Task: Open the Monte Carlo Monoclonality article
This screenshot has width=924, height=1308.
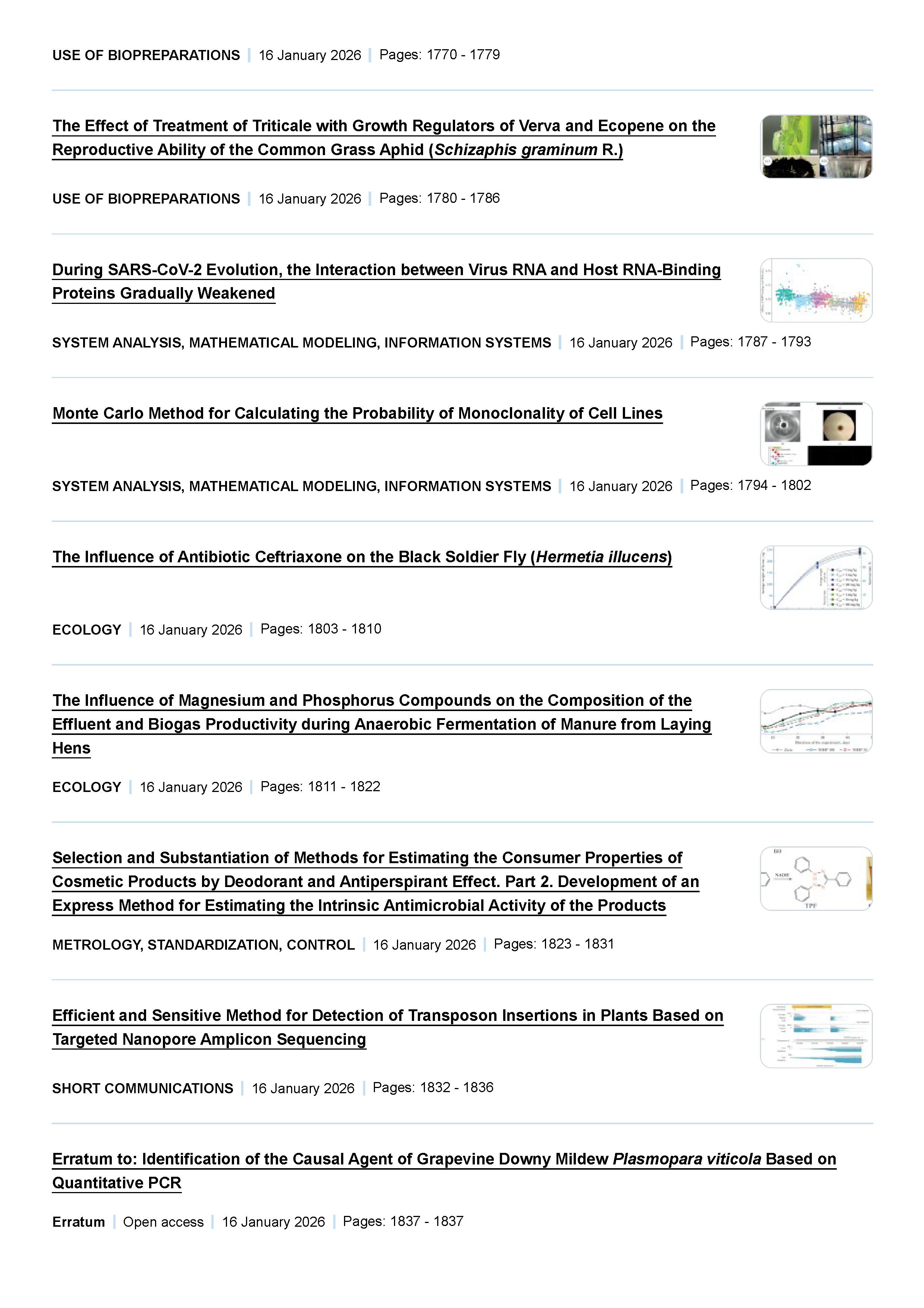Action: [357, 413]
